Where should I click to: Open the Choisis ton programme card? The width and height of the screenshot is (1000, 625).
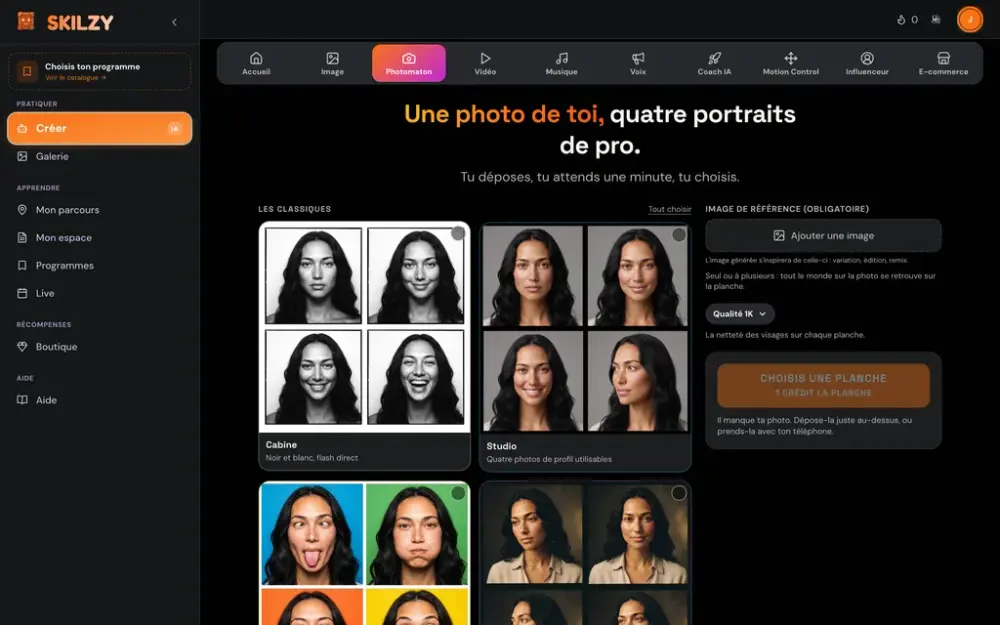[99, 71]
